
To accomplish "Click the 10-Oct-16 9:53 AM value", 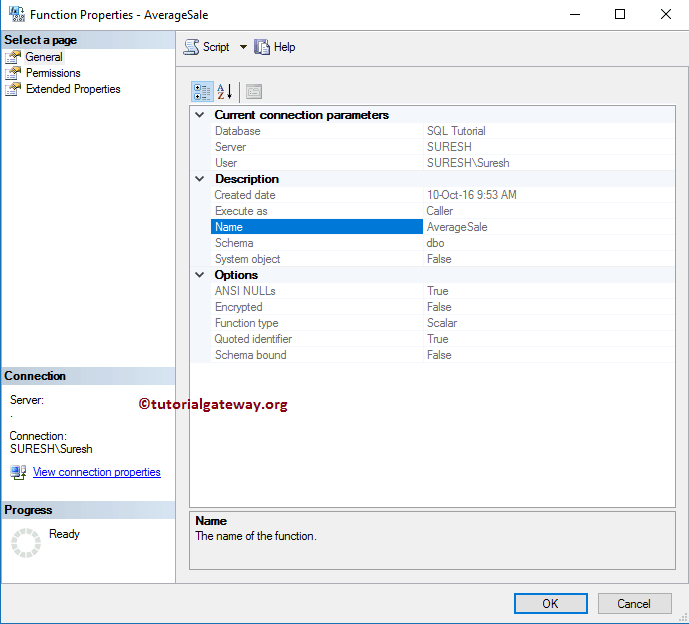I will (471, 195).
